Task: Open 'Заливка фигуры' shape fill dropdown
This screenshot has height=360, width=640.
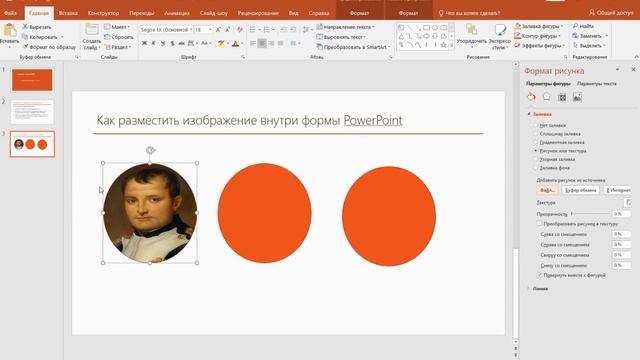Action: [x=539, y=26]
